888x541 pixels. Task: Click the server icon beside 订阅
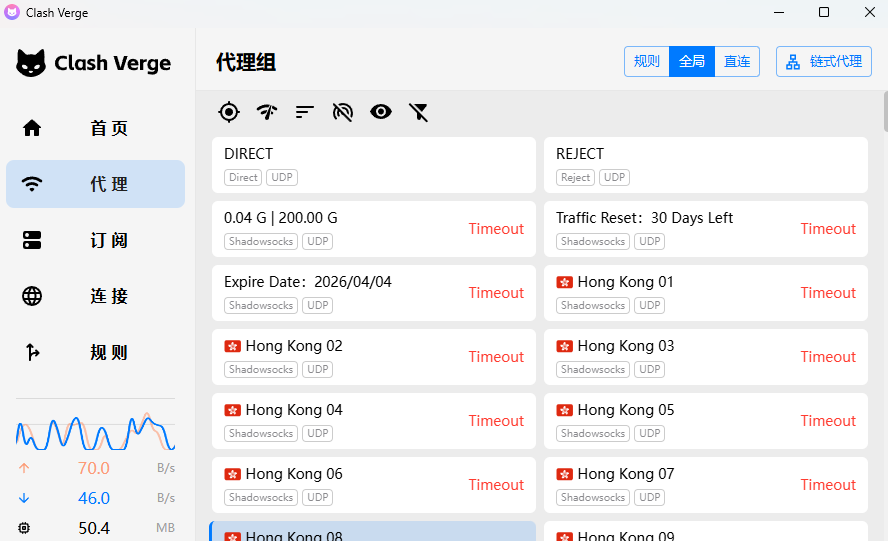32,240
